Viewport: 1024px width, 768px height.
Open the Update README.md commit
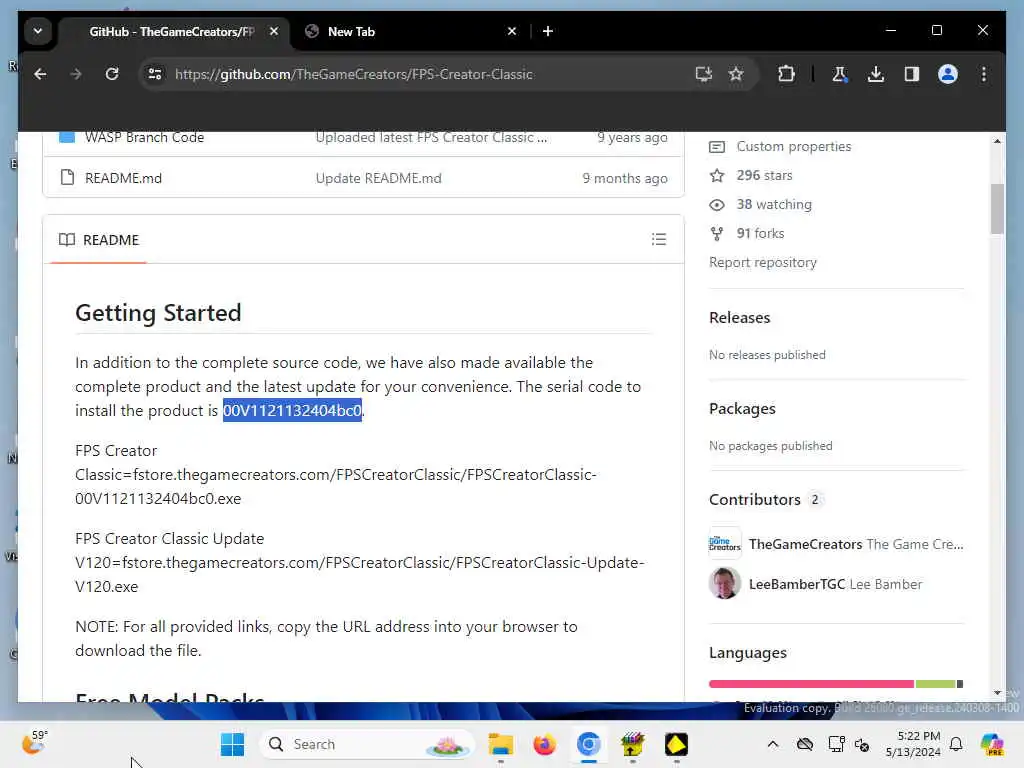(379, 178)
